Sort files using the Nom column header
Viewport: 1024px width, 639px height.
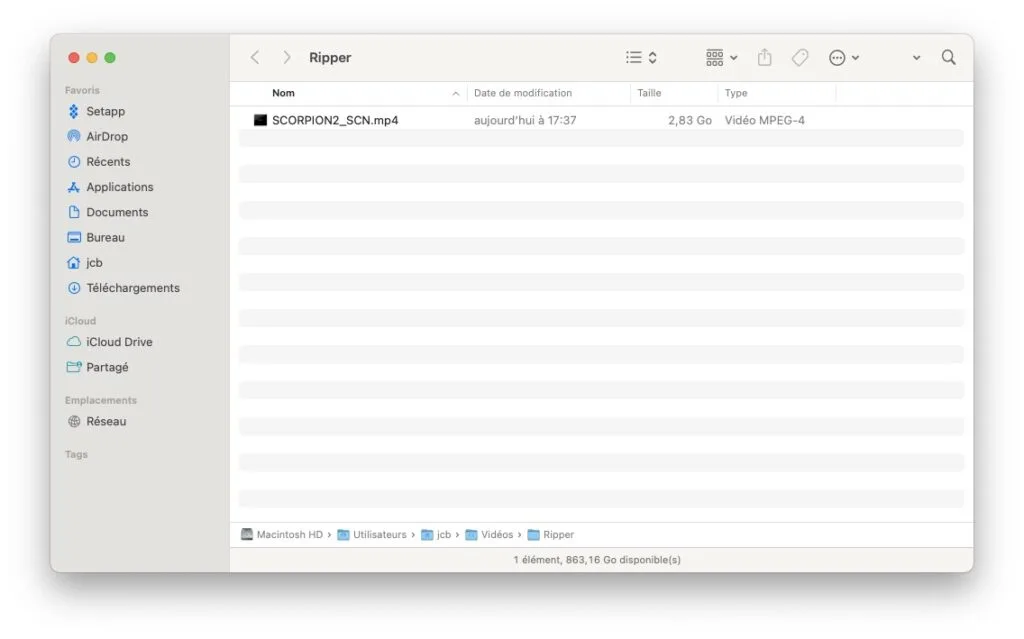[283, 92]
